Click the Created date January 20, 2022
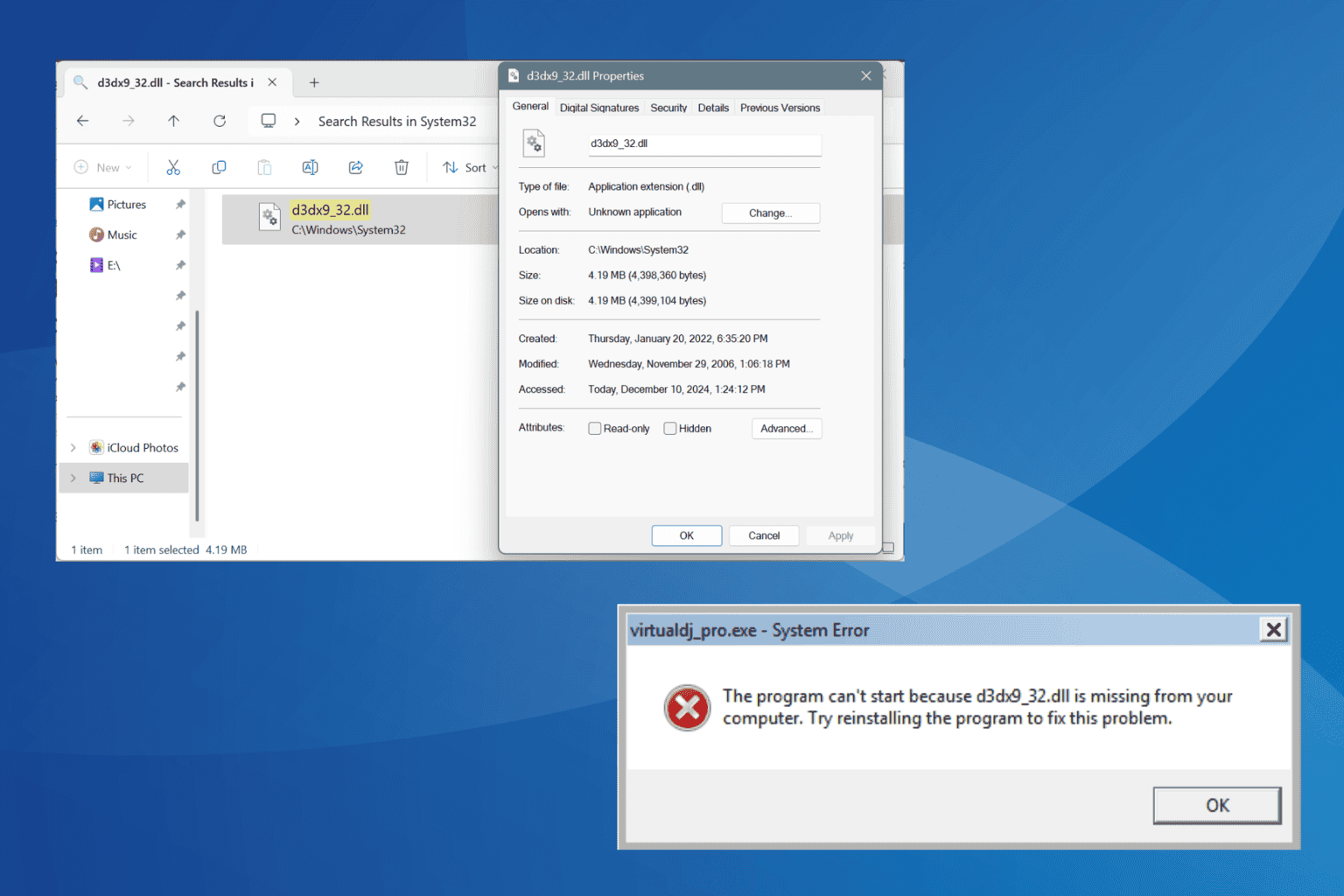Screen dimensions: 1344x896 point(677,339)
